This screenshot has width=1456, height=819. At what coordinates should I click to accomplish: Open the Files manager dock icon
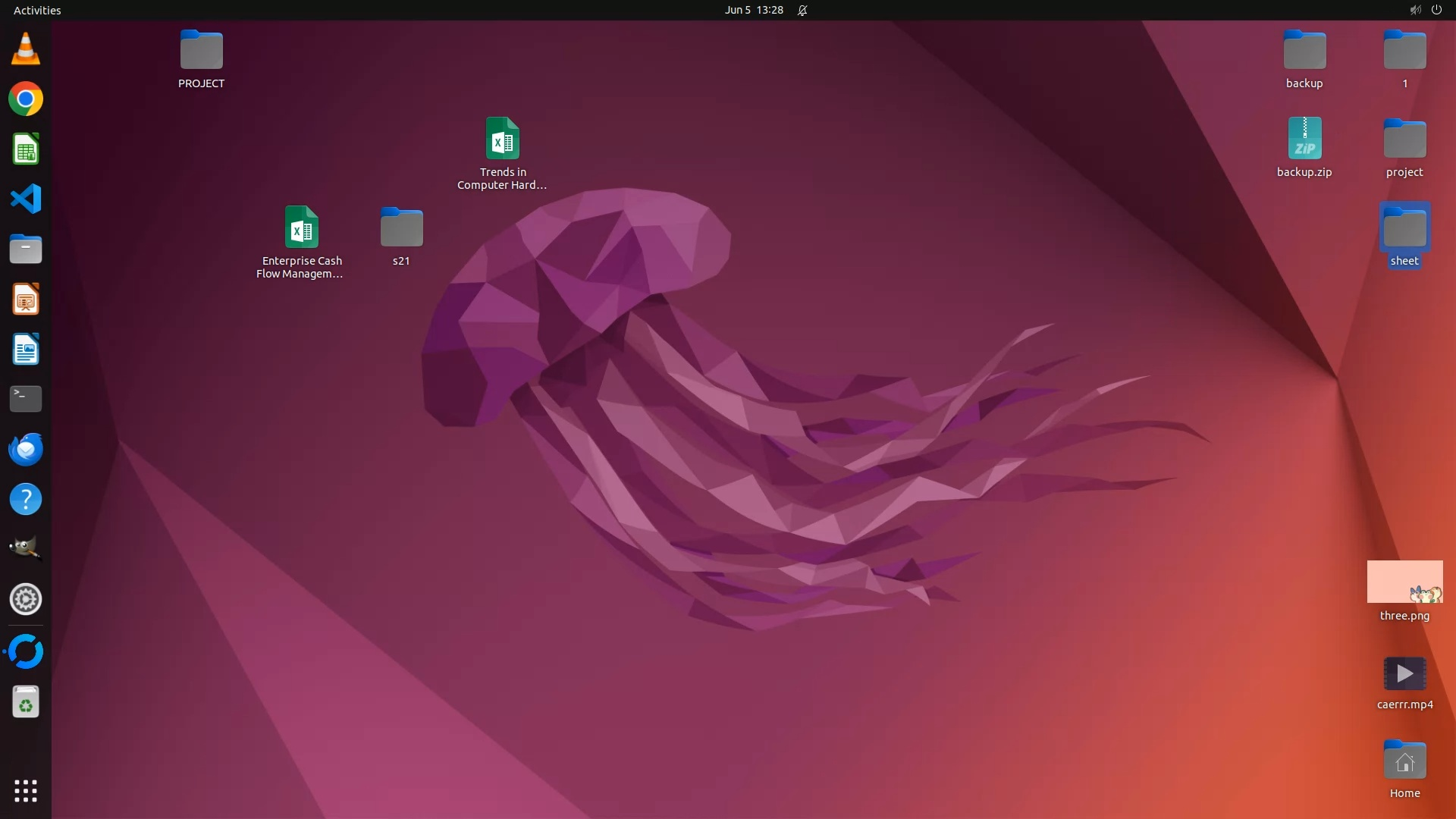click(25, 249)
